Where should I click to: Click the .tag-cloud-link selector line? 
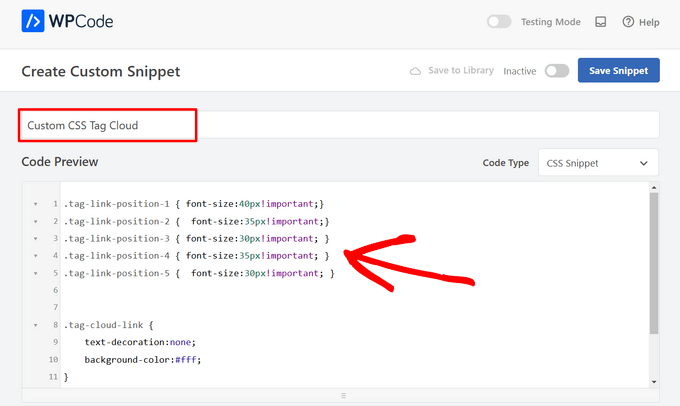(108, 325)
